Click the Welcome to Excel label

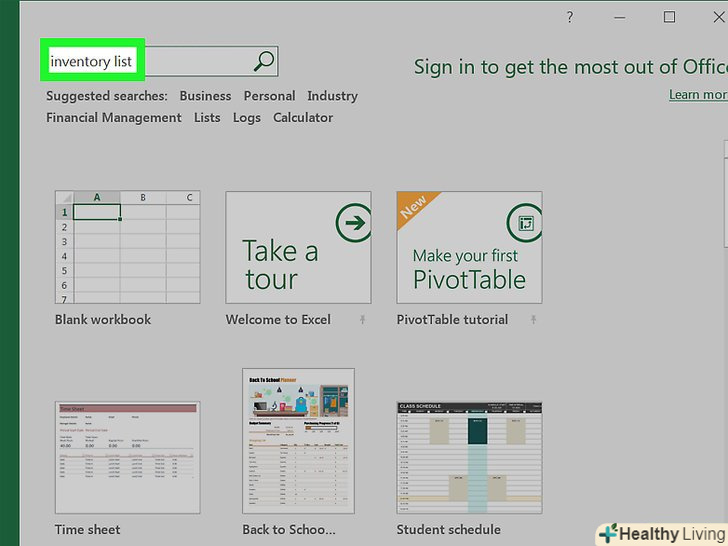tap(278, 320)
